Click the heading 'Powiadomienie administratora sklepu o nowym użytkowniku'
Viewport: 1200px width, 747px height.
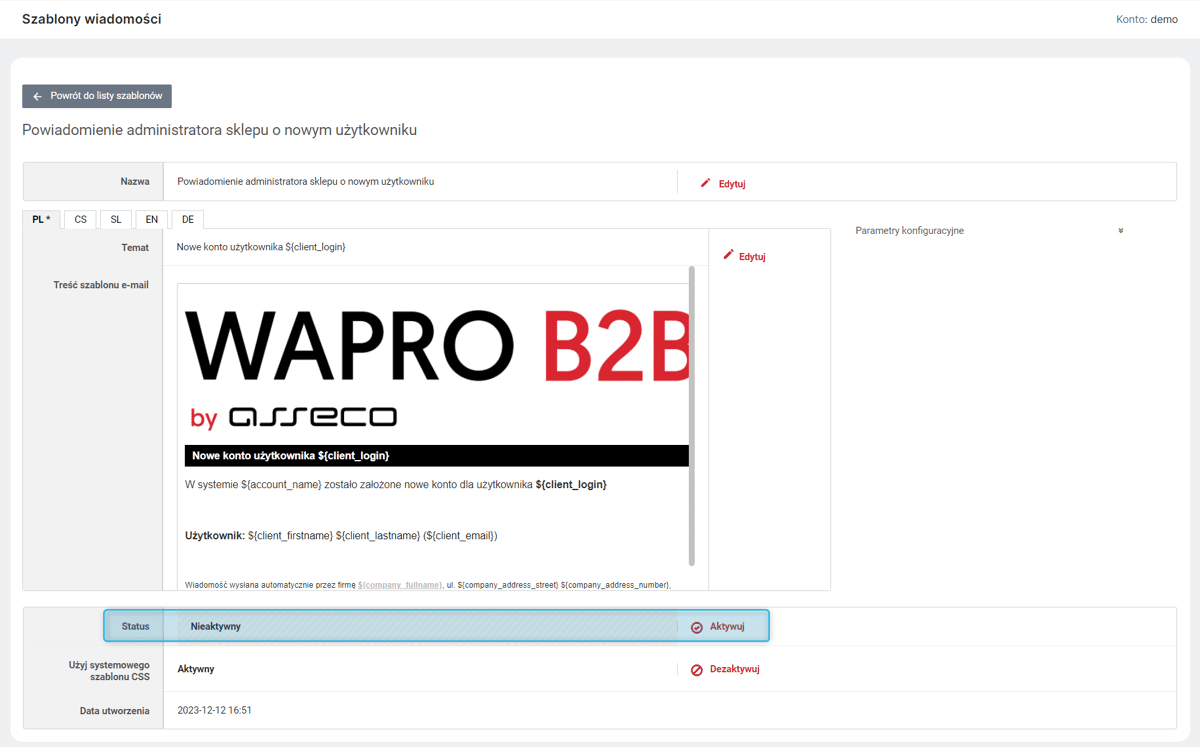point(219,130)
